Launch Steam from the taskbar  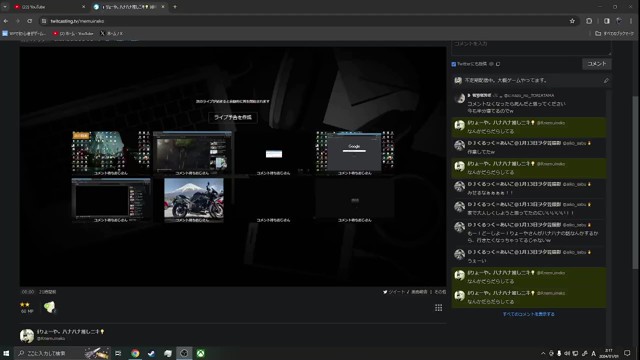coord(151,353)
